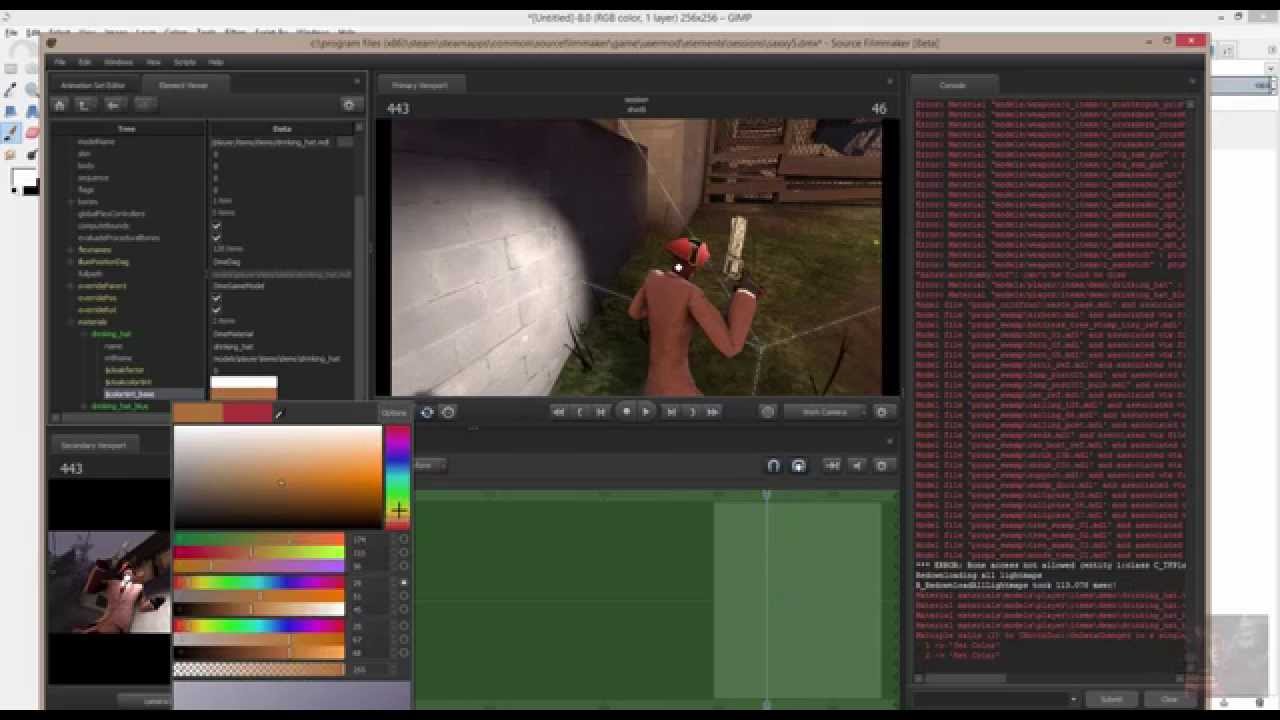Play the animation
1280x720 pixels.
click(x=646, y=412)
